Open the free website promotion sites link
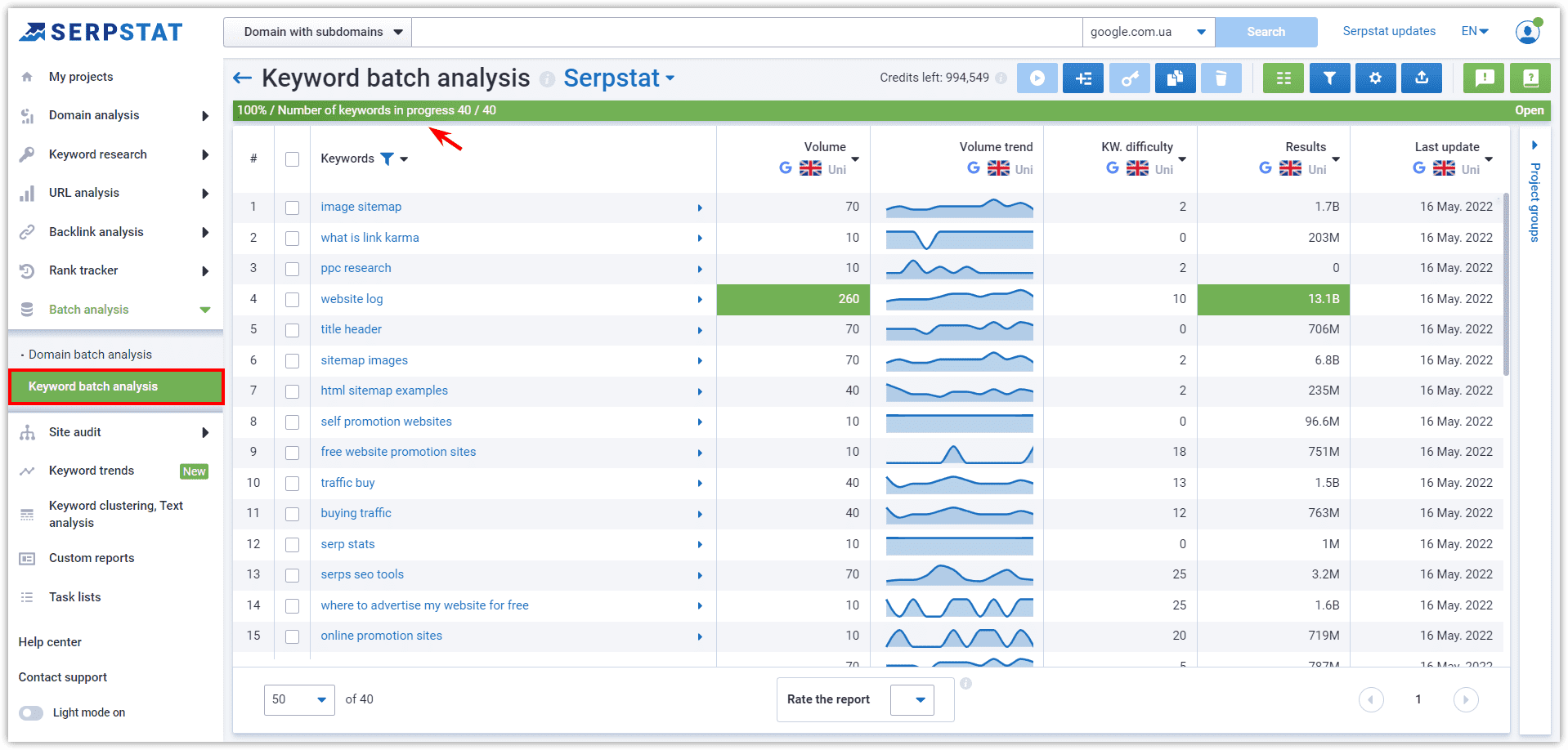The image size is (1568, 750). (x=398, y=452)
